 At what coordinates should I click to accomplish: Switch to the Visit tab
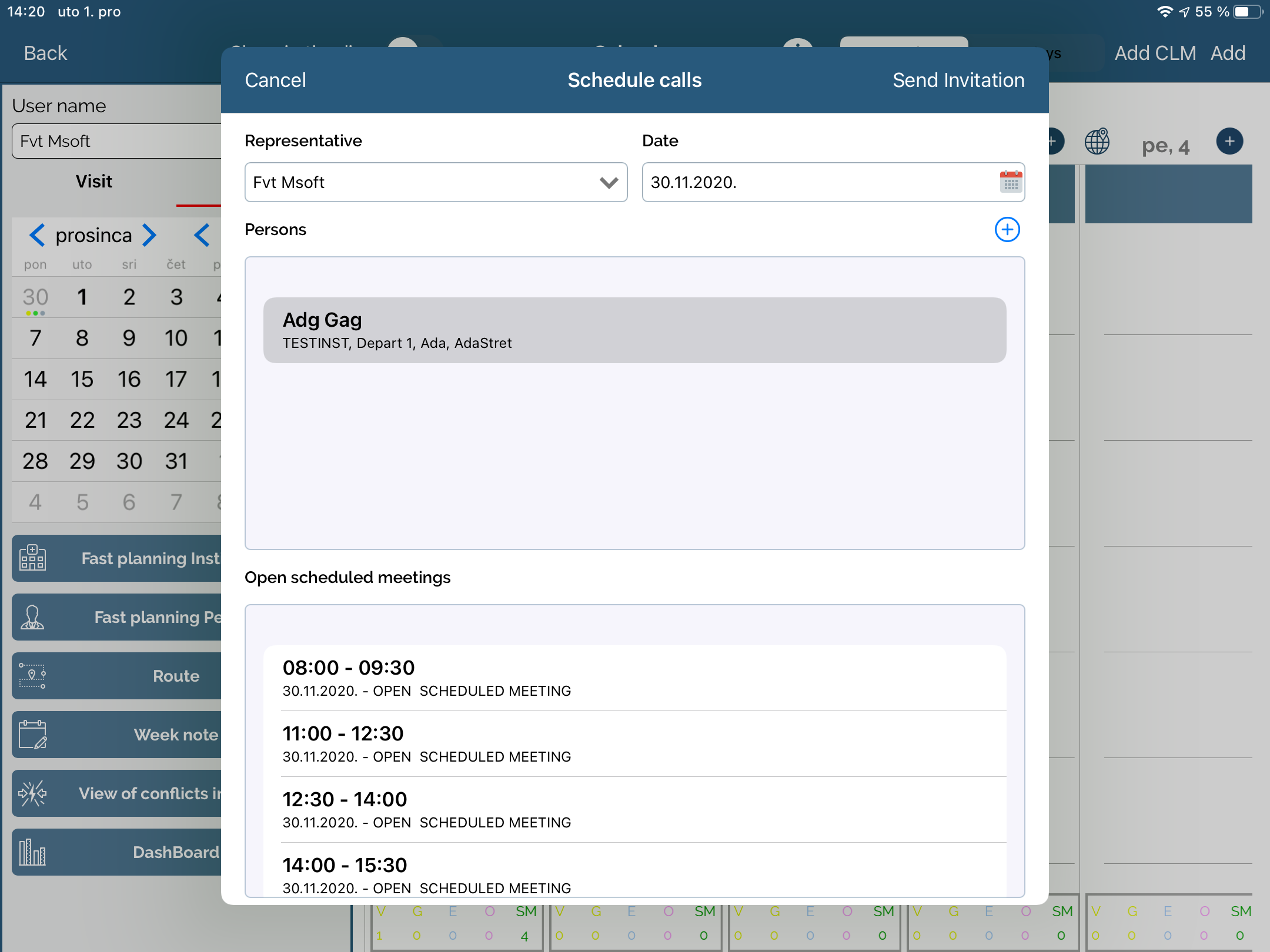(93, 182)
